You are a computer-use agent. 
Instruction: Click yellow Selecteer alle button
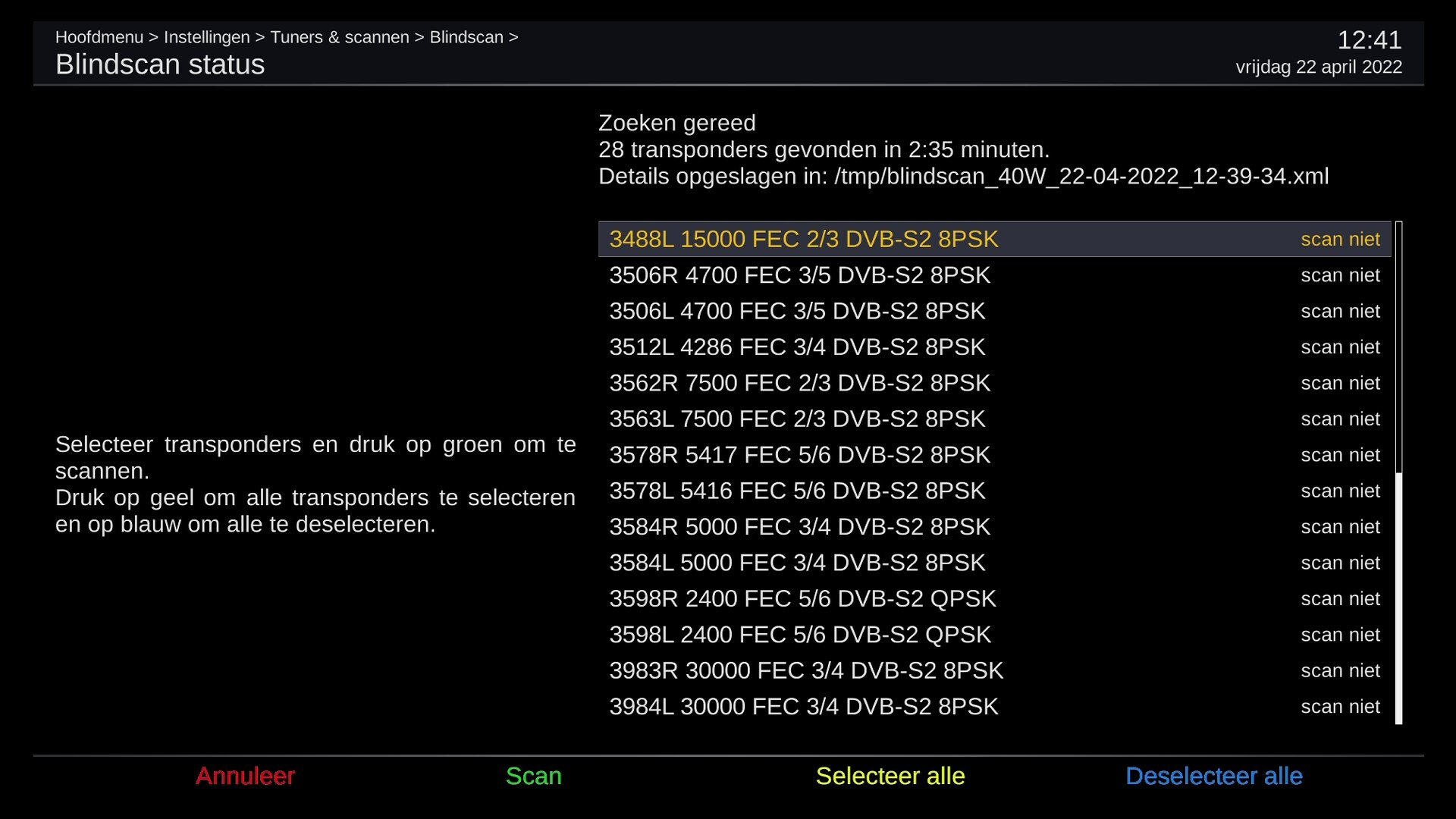(890, 776)
